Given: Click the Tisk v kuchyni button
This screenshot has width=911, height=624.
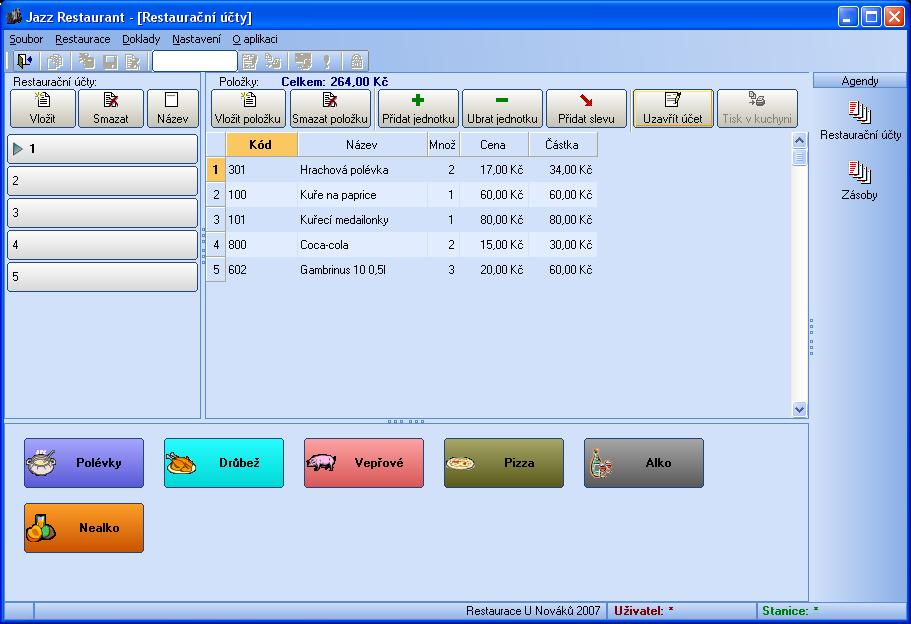Looking at the screenshot, I should [x=757, y=109].
